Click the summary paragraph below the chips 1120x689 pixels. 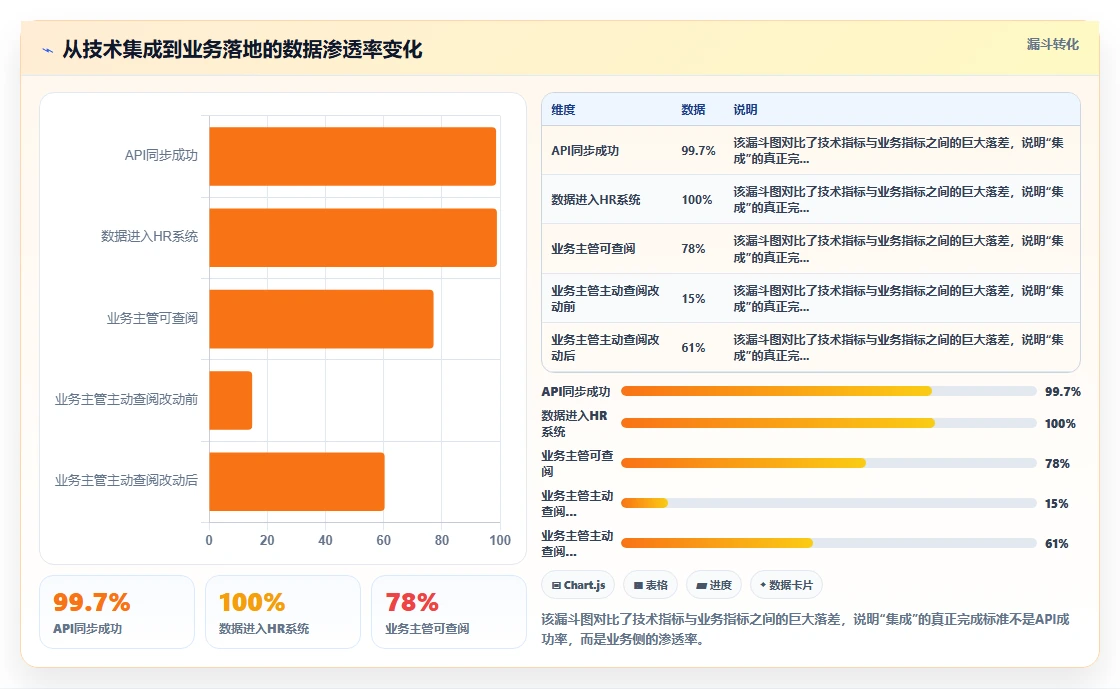point(806,629)
